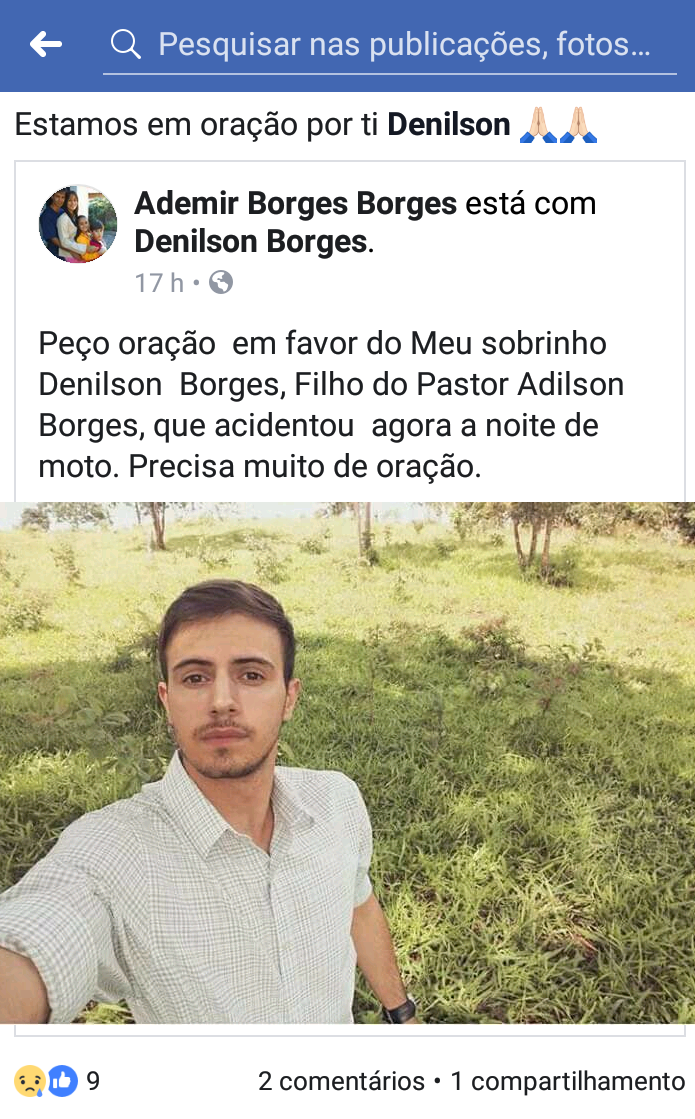695x1119 pixels.
Task: Open the search publications input field
Action: tap(390, 44)
